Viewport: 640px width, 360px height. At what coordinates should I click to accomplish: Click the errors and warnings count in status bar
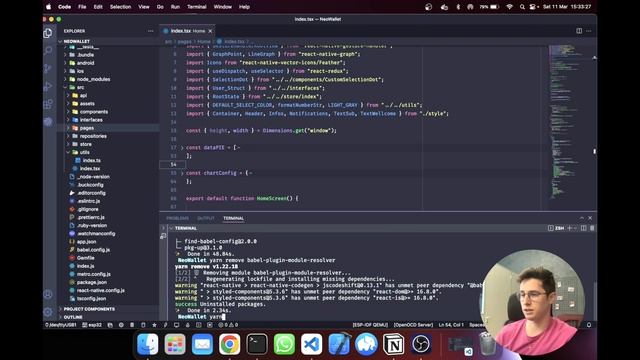229,325
